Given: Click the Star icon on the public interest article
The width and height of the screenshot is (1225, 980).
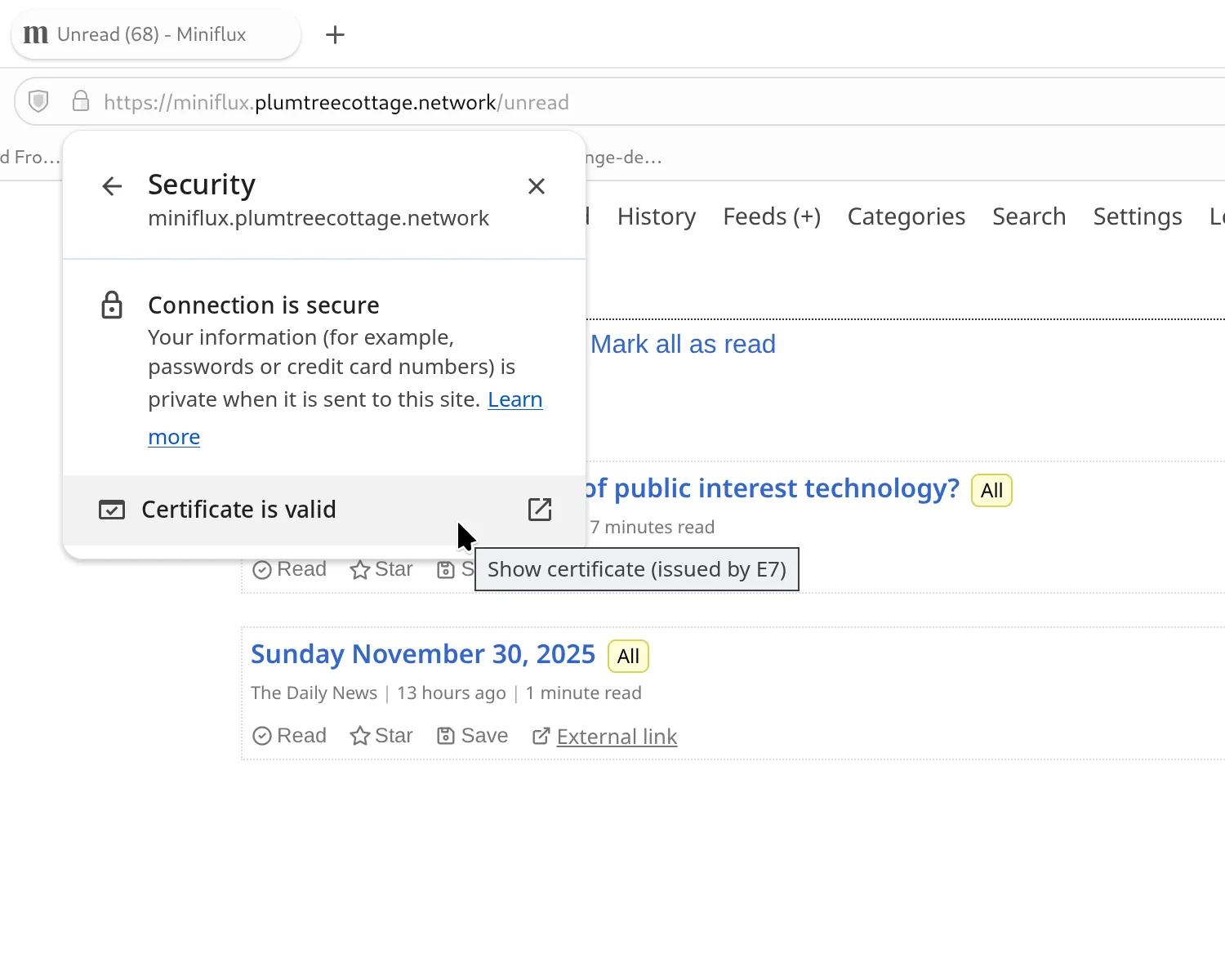Looking at the screenshot, I should tap(359, 569).
